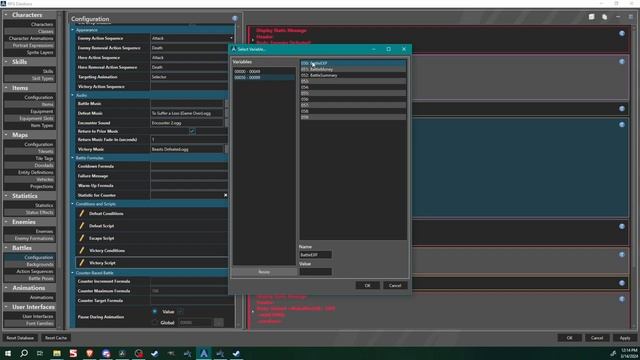Browse for a Battle Music file
This screenshot has height=360, width=640.
226,104
